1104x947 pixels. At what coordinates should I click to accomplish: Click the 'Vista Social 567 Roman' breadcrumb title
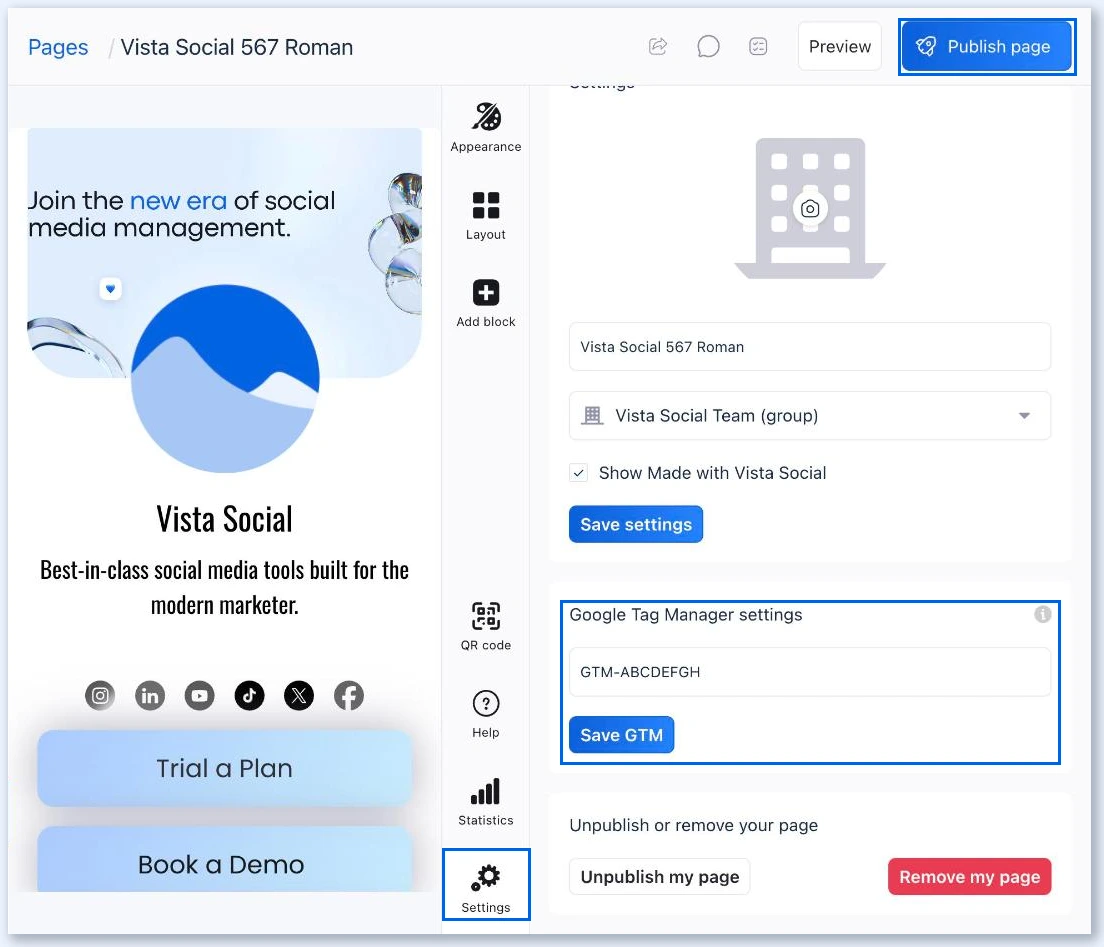(x=237, y=47)
